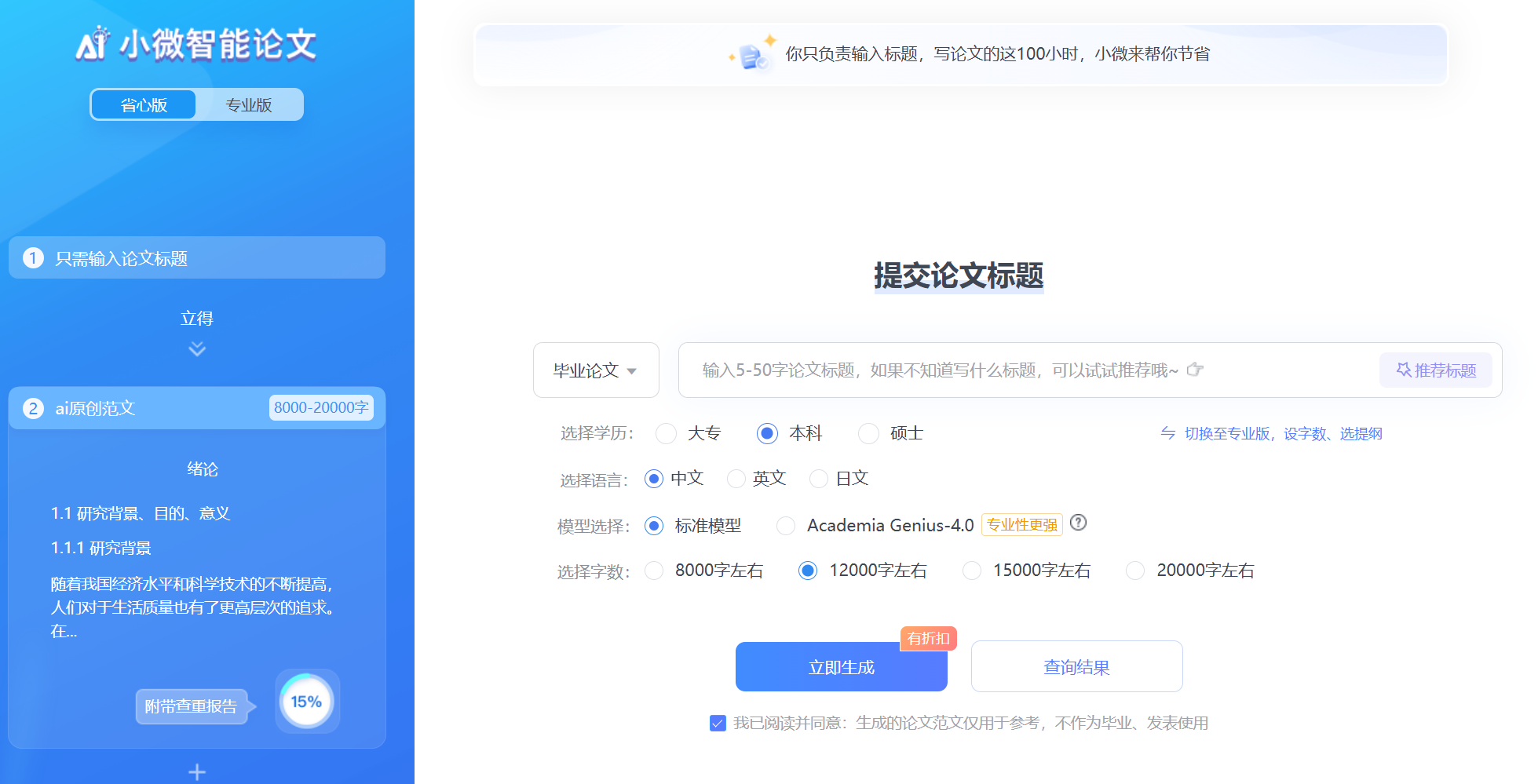The height and width of the screenshot is (784, 1538).
Task: Click the magic wand icon on 推荐标题
Action: pos(1405,370)
